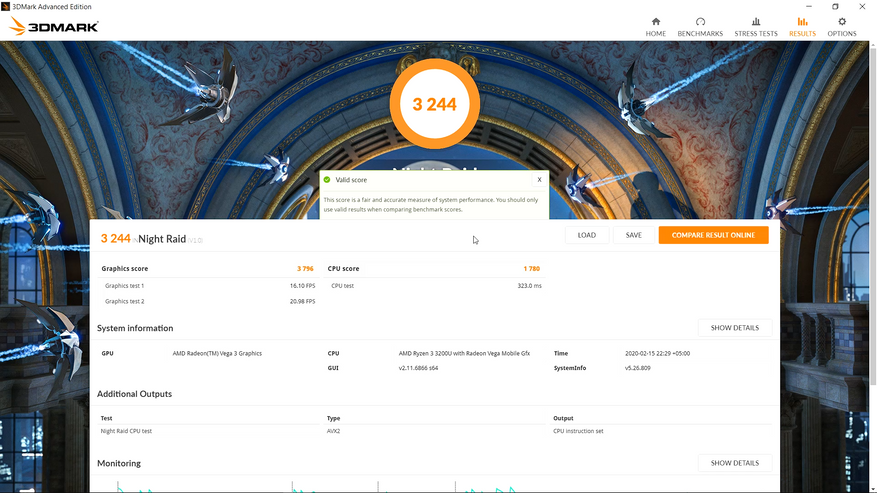This screenshot has width=877, height=493.
Task: Click SystemInfo version v5.26.809
Action: click(x=638, y=368)
